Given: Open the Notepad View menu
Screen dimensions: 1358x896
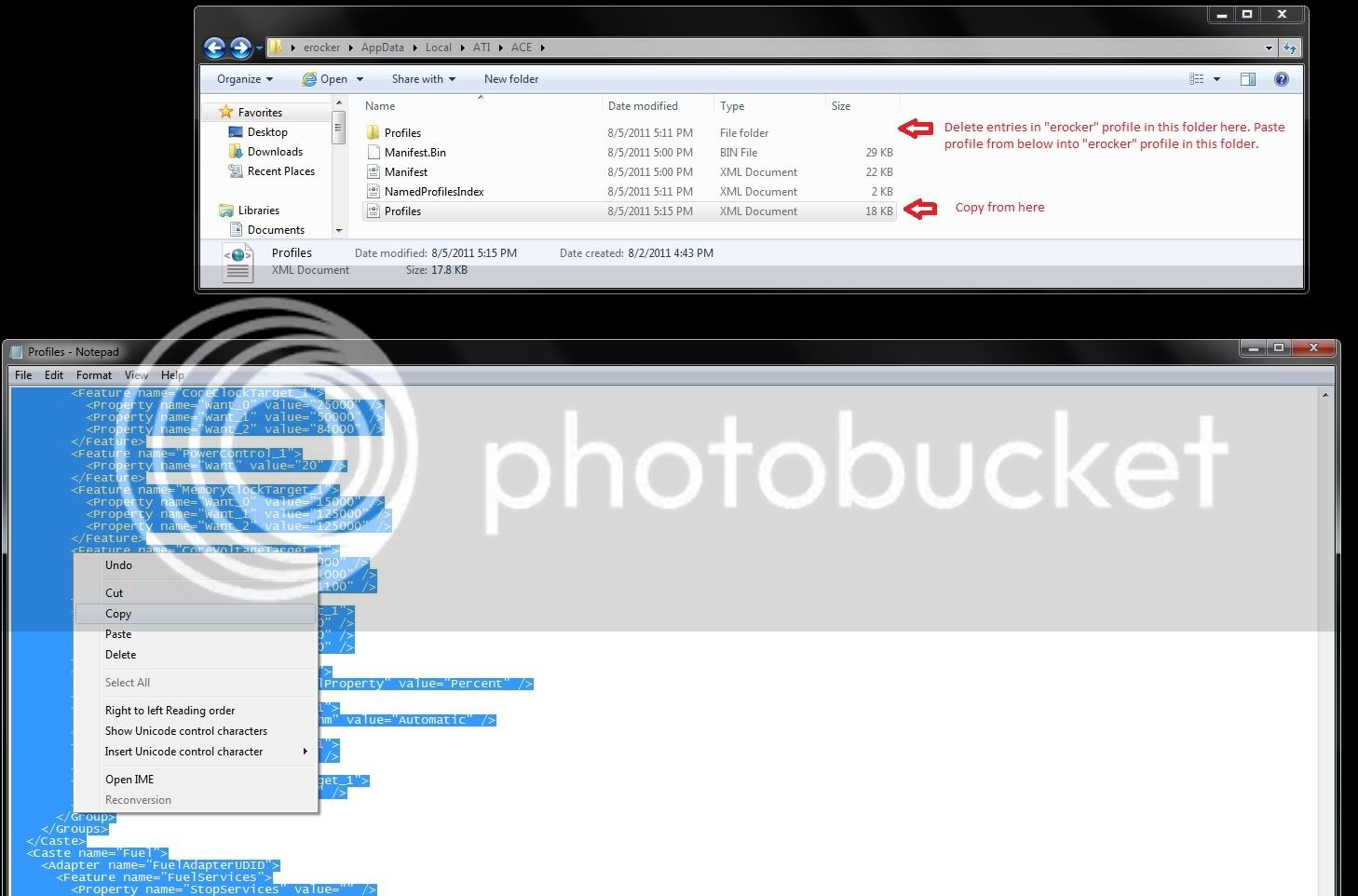Looking at the screenshot, I should (137, 375).
